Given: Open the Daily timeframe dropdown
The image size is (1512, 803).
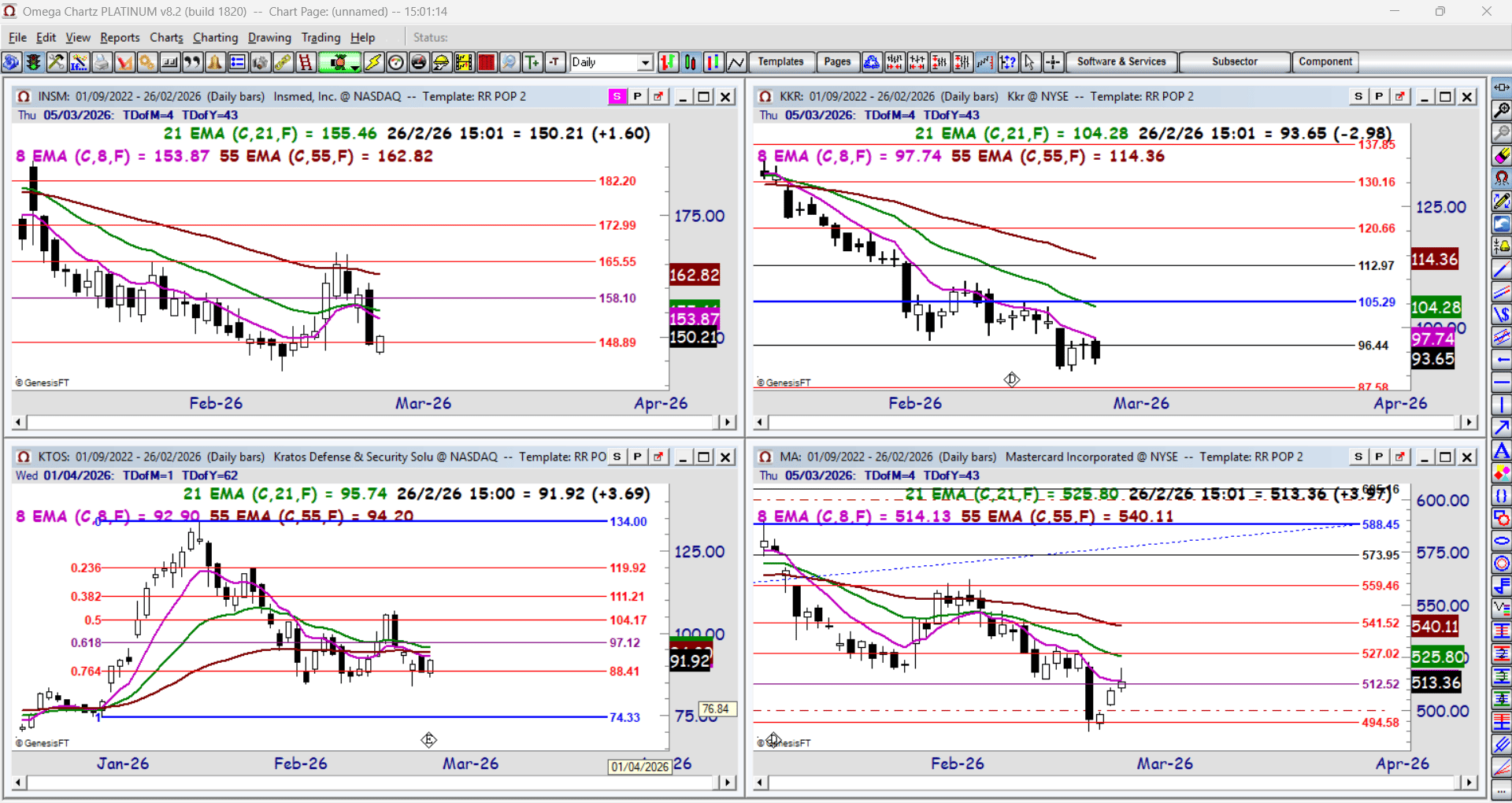Looking at the screenshot, I should click(646, 62).
